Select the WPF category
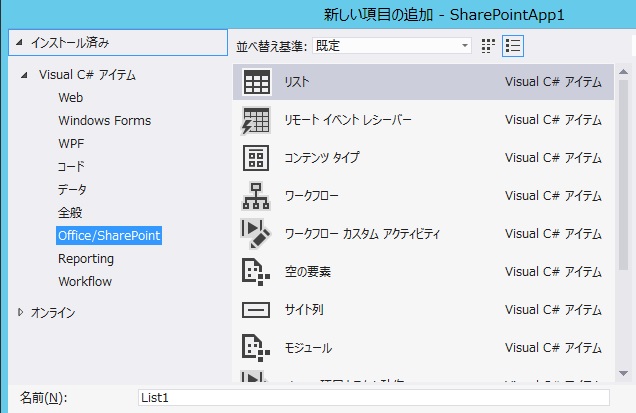Screen dimensions: 636x413 pos(71,144)
